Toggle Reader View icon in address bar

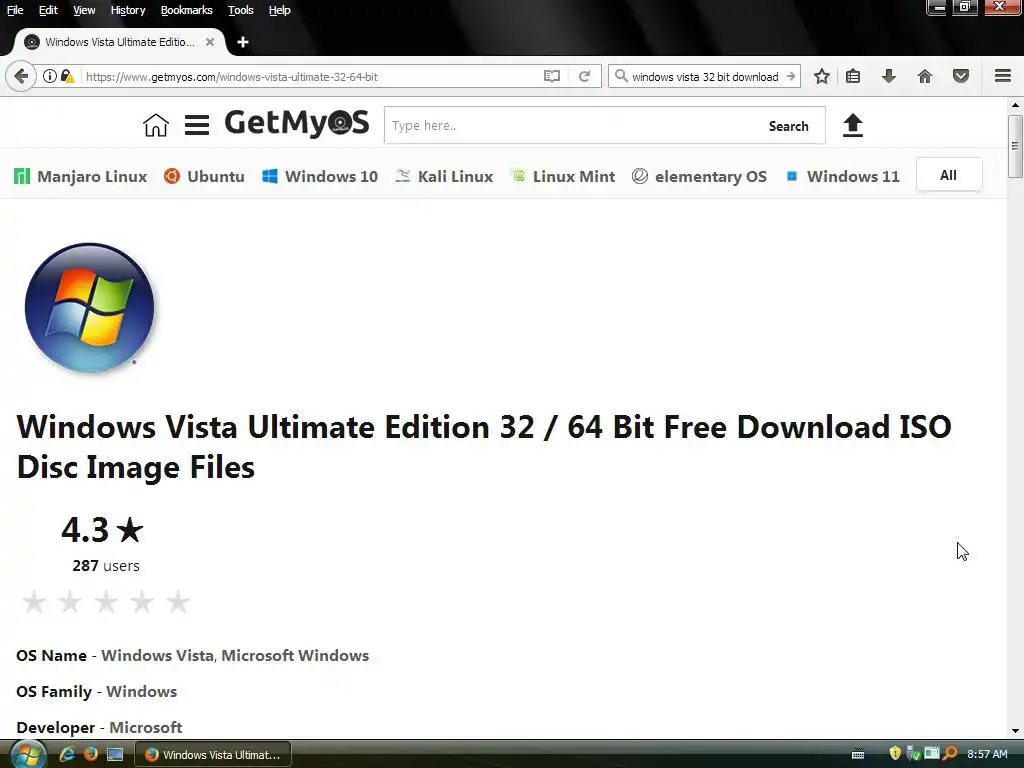point(552,76)
